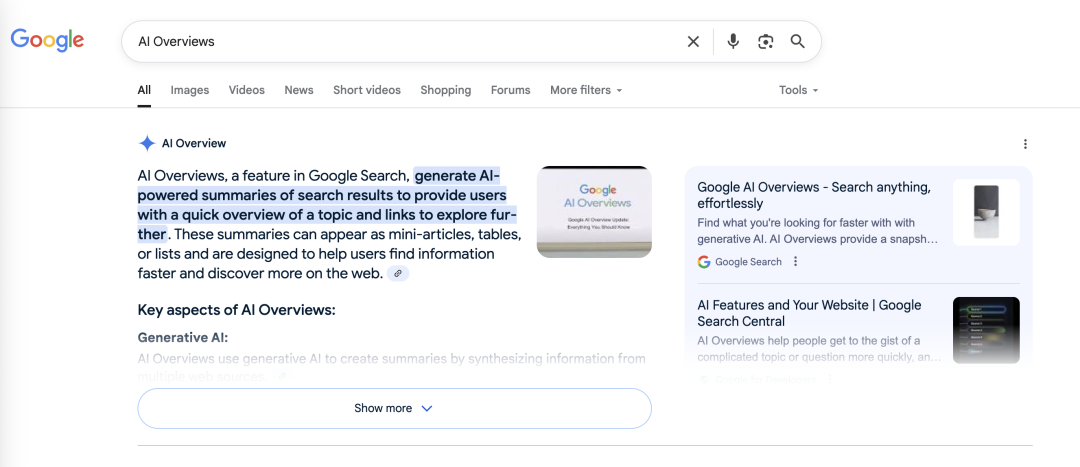The height and width of the screenshot is (467, 1080).
Task: Start voice search with the microphone icon
Action: (x=733, y=41)
